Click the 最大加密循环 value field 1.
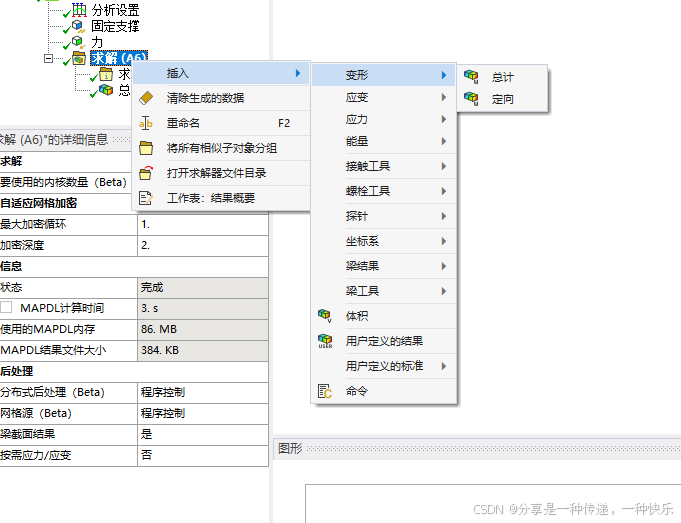 (x=202, y=224)
